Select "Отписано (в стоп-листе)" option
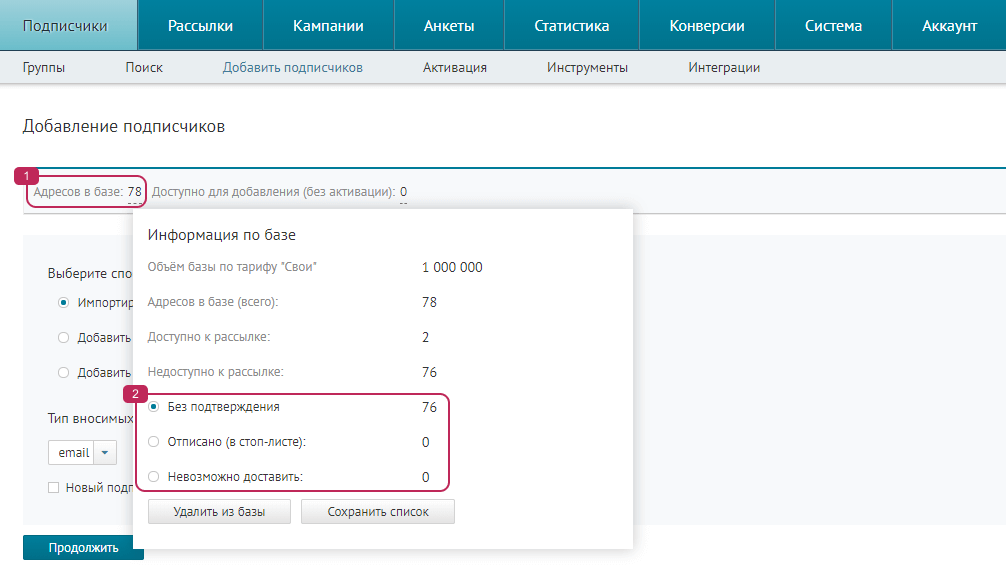Image resolution: width=1006 pixels, height=576 pixels. (x=154, y=441)
